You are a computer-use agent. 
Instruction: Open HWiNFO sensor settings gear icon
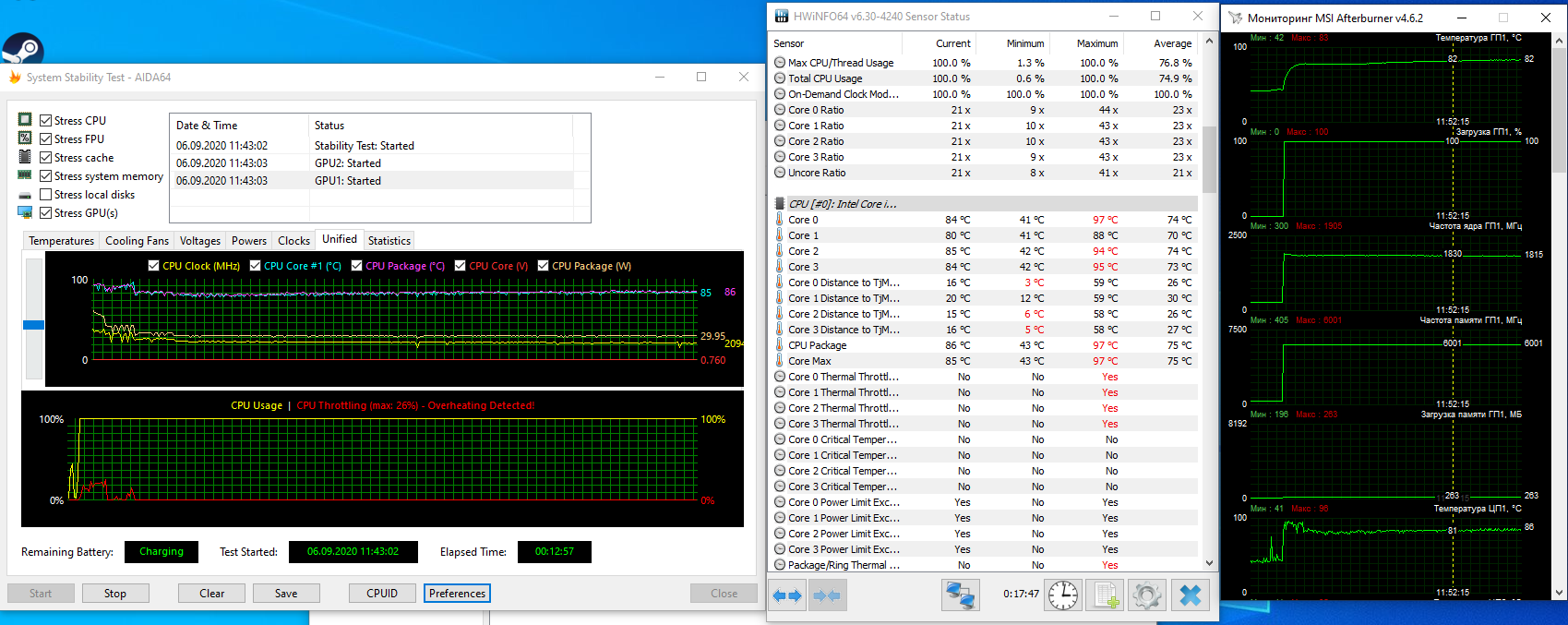(1146, 595)
